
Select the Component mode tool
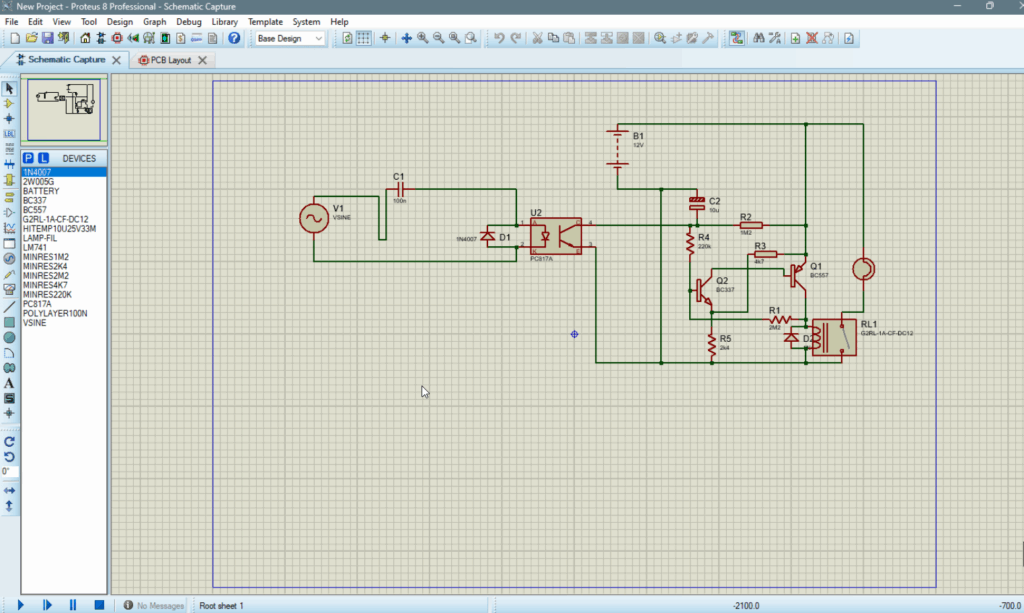coord(9,103)
